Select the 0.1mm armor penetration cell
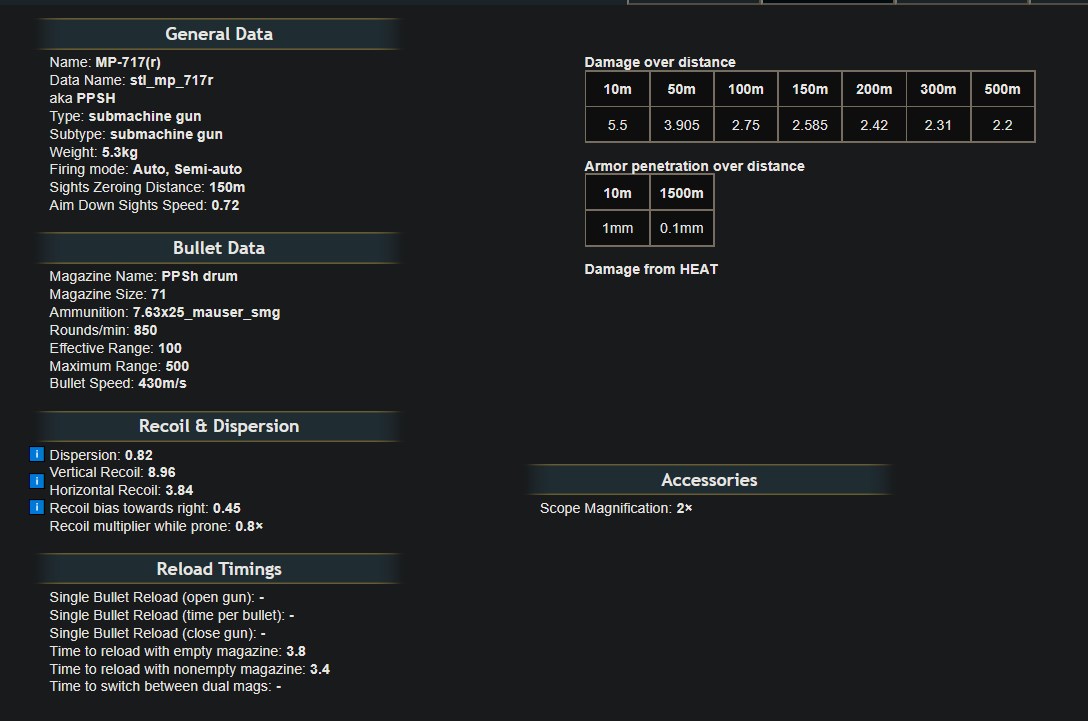The width and height of the screenshot is (1088, 721). coord(681,228)
